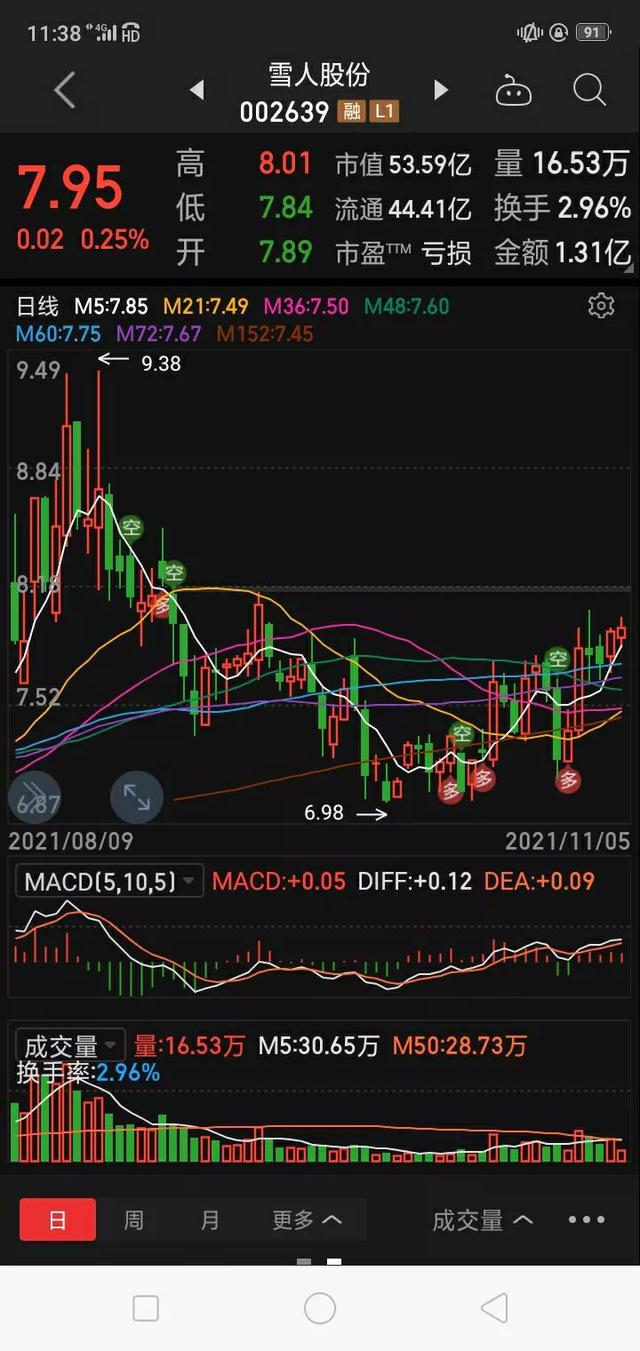Tap the M60:7.75 moving average label
640x1351 pixels.
(60, 334)
